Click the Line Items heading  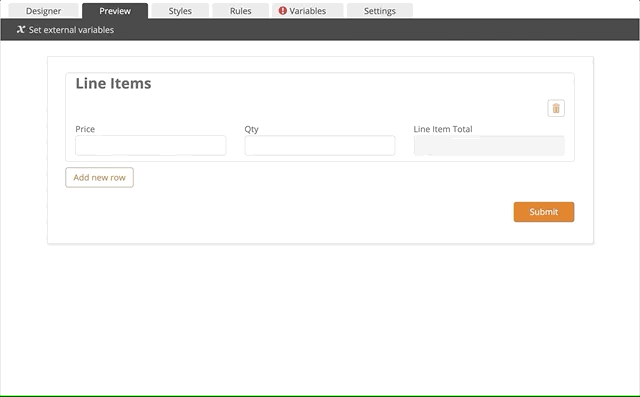click(113, 83)
